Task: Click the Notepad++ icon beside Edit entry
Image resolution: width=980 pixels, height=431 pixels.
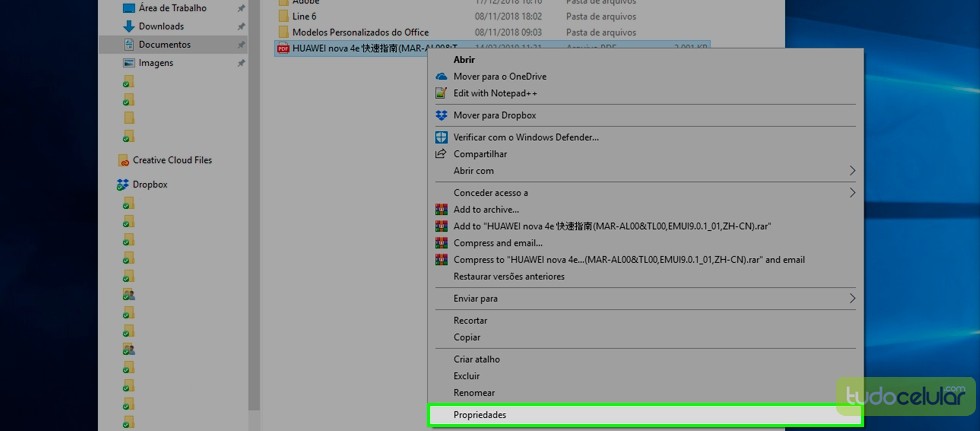Action: pos(441,93)
